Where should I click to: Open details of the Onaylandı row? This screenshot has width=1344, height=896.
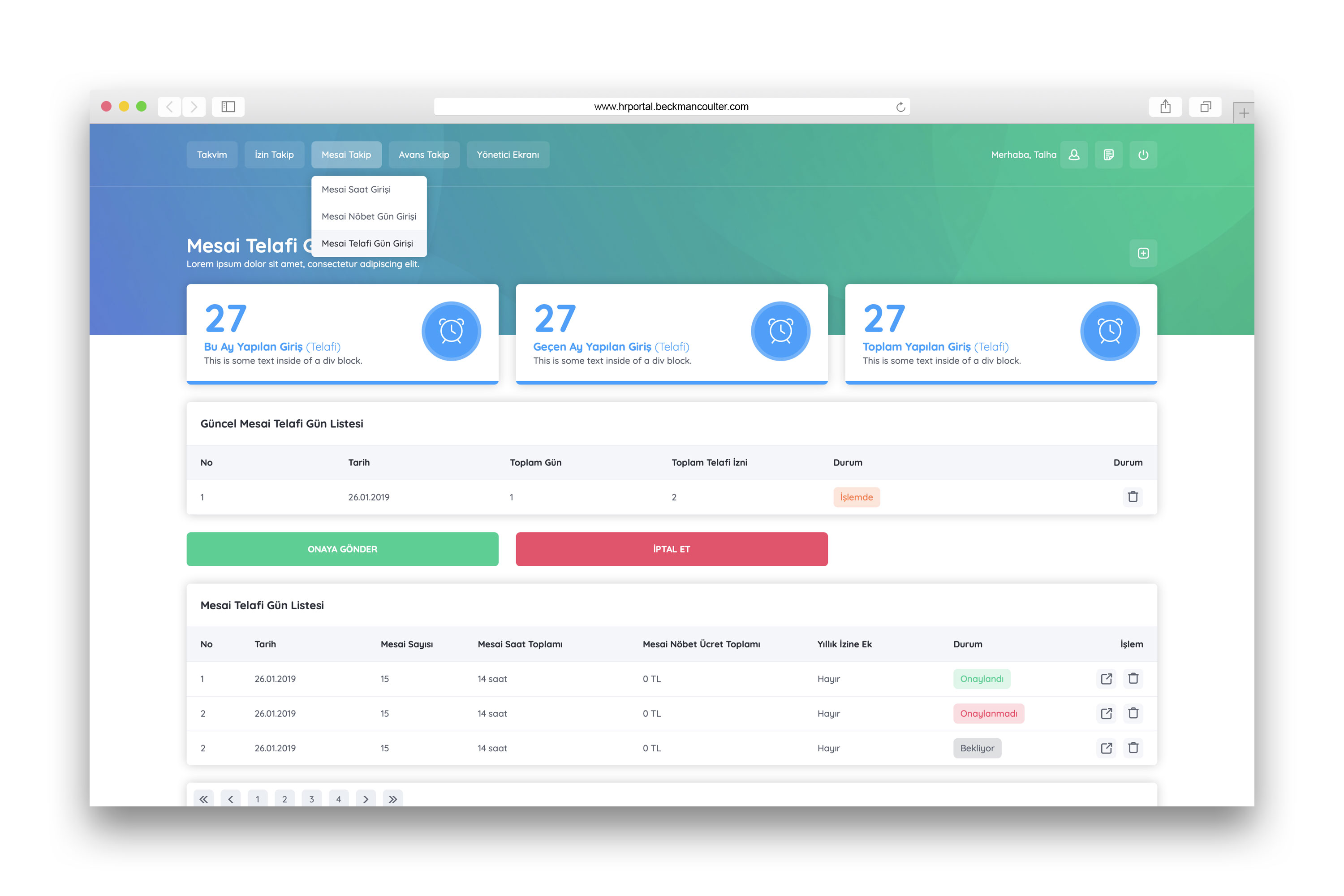tap(1106, 679)
